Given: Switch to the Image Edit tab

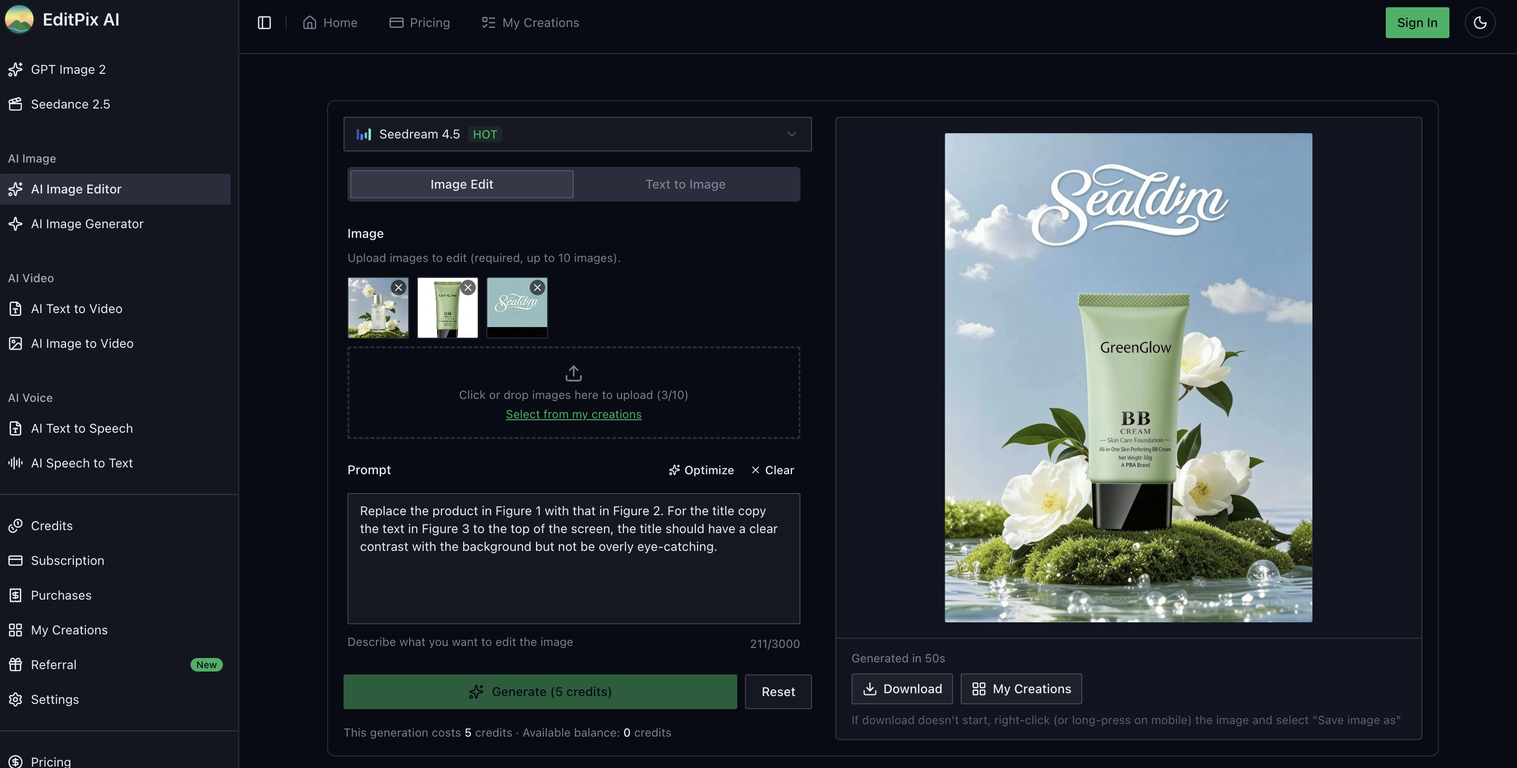Looking at the screenshot, I should point(462,184).
